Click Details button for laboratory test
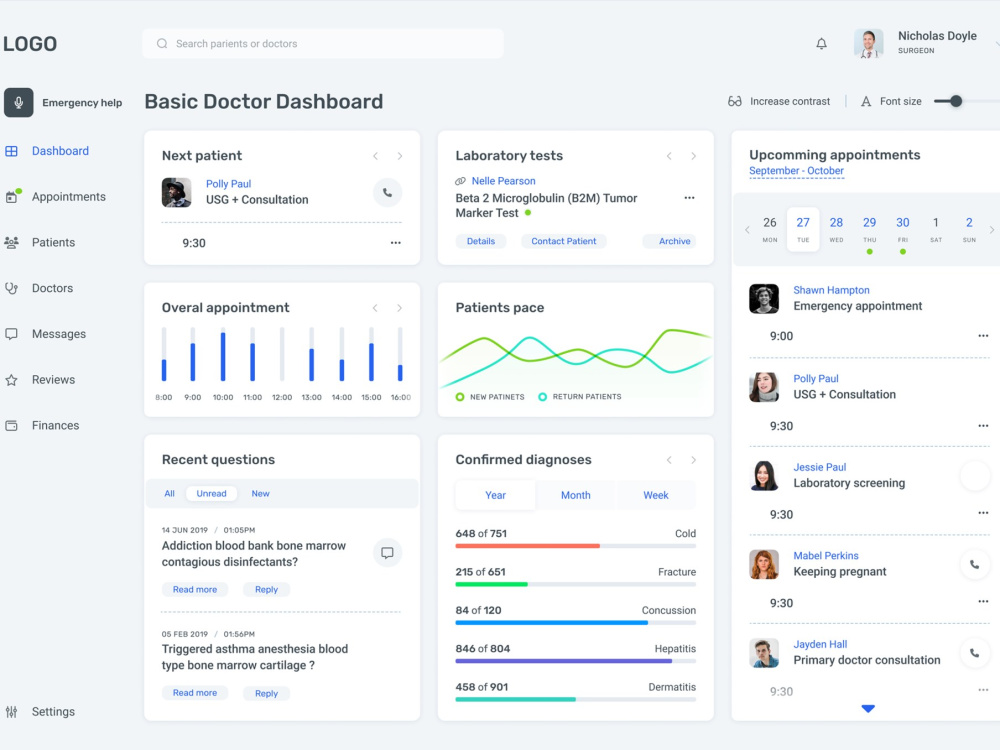Image resolution: width=1000 pixels, height=750 pixels. (x=481, y=241)
